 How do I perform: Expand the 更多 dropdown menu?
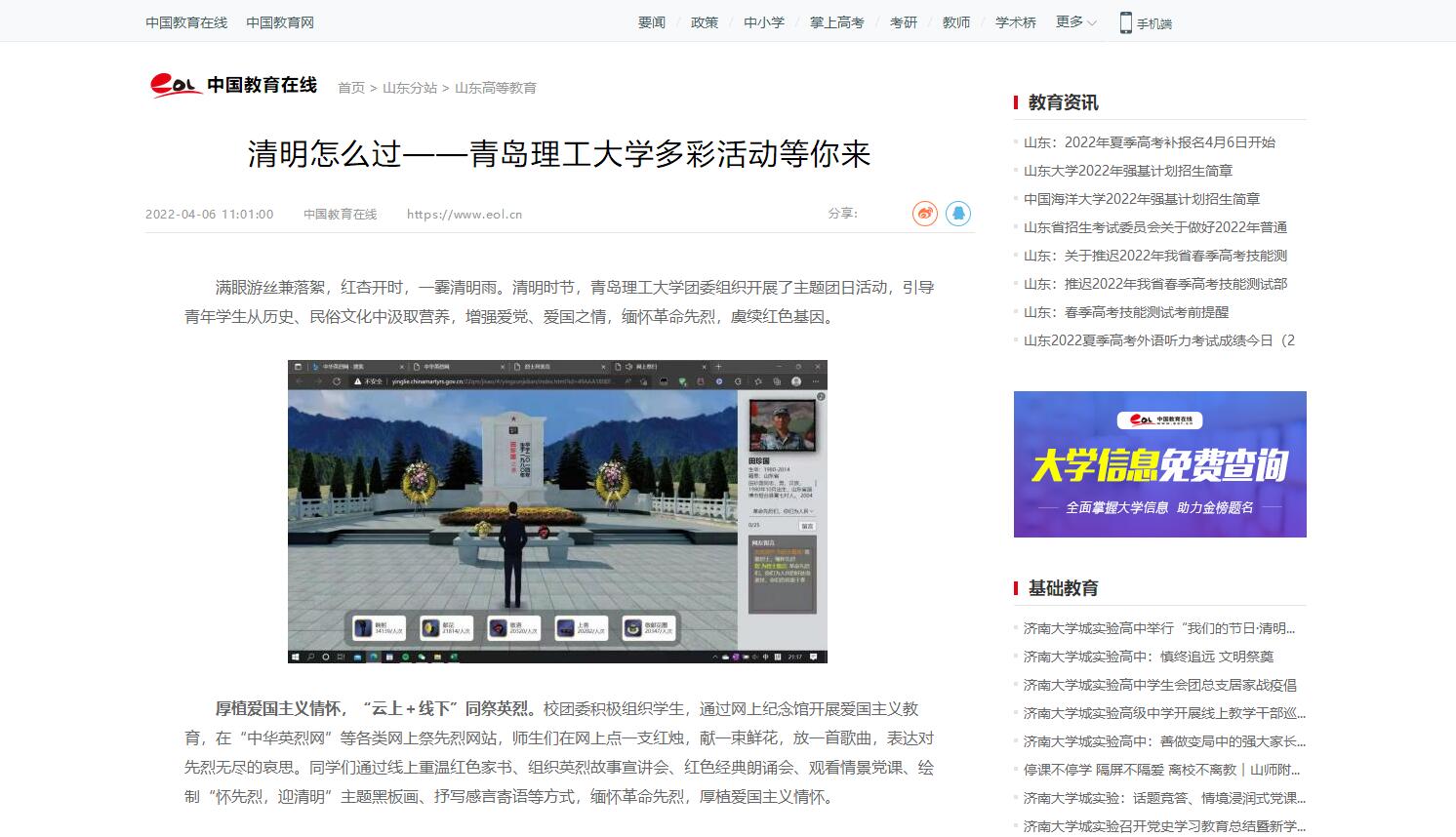click(x=1075, y=22)
